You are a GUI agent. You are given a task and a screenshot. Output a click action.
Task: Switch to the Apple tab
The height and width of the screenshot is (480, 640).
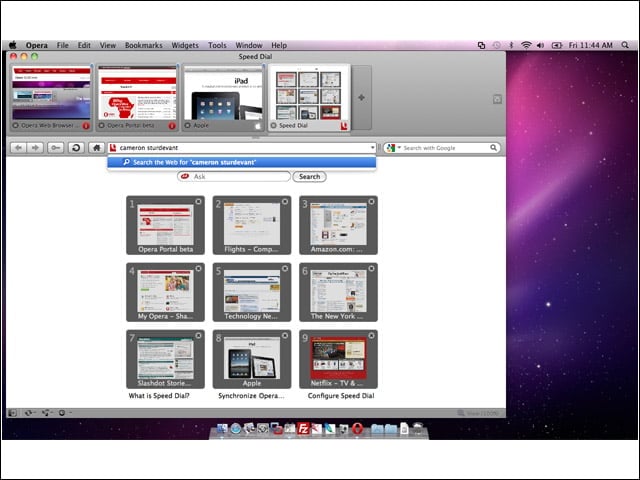[224, 98]
